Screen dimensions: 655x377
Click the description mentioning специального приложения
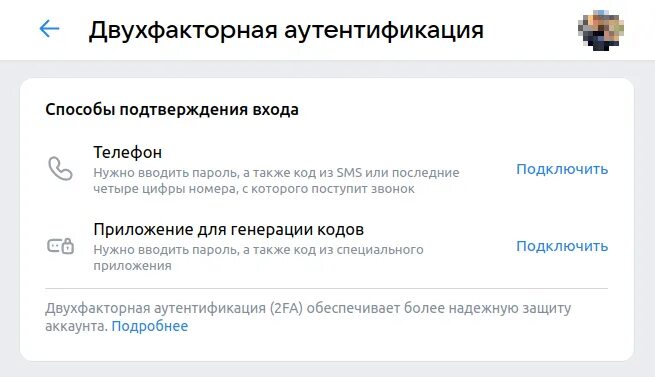[x=258, y=257]
